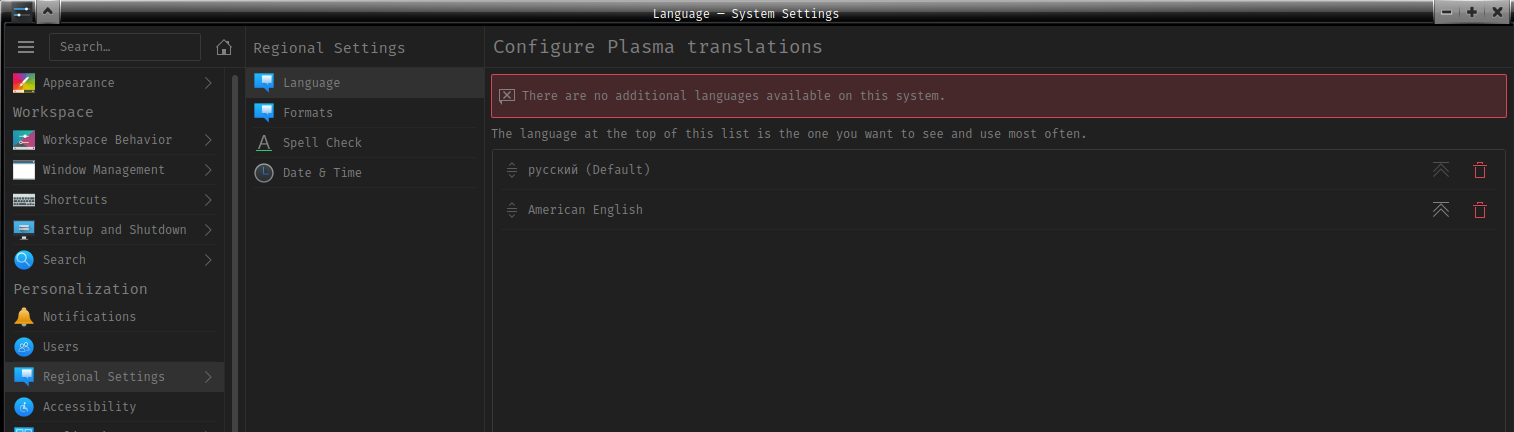The height and width of the screenshot is (432, 1514).
Task: Expand Startup and Shutdown chevron
Action: [208, 230]
